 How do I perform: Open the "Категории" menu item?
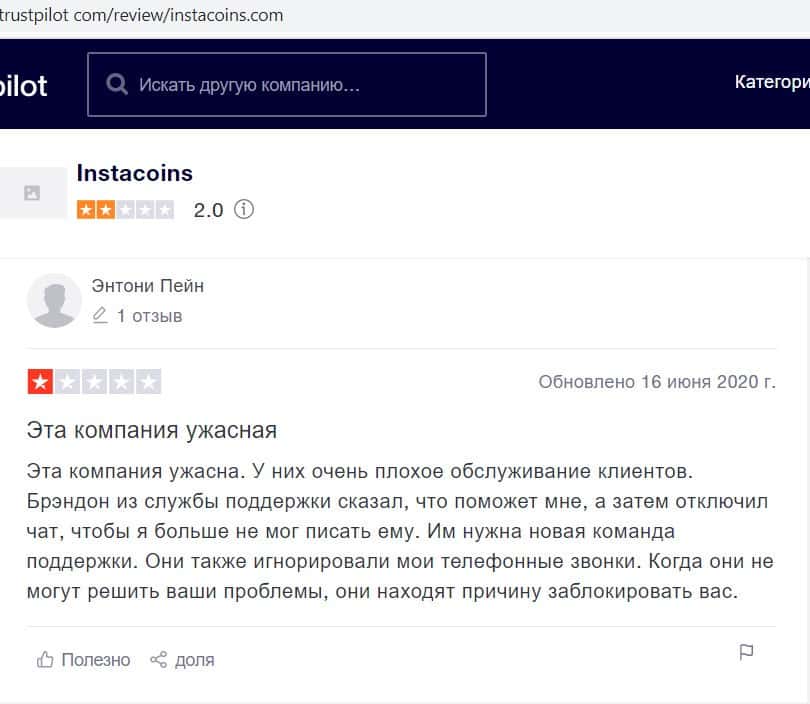[x=772, y=82]
